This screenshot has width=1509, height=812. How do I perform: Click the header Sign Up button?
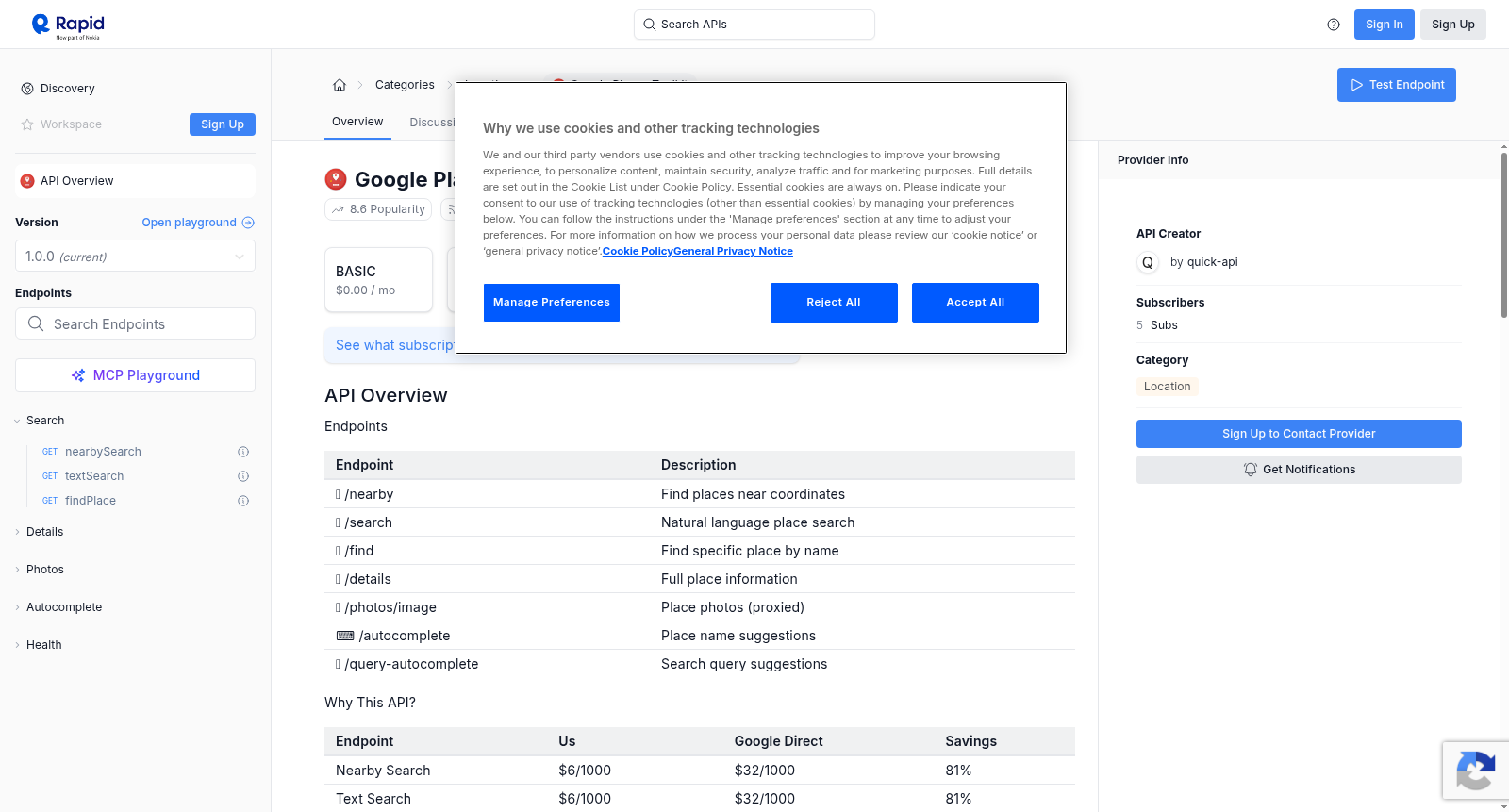(1453, 25)
